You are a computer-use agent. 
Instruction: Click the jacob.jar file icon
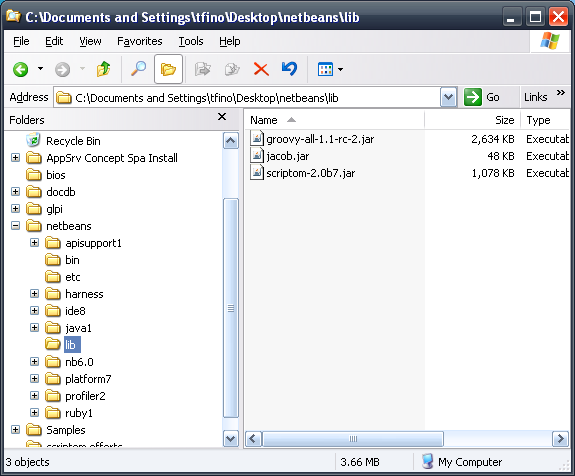point(257,155)
